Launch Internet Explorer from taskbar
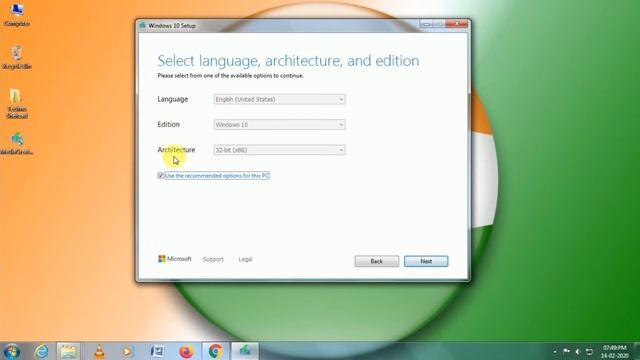640x360 pixels. (41, 351)
